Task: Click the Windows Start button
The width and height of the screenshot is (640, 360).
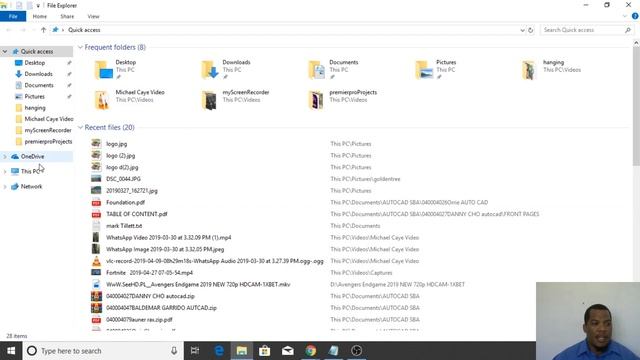Action: tap(11, 351)
